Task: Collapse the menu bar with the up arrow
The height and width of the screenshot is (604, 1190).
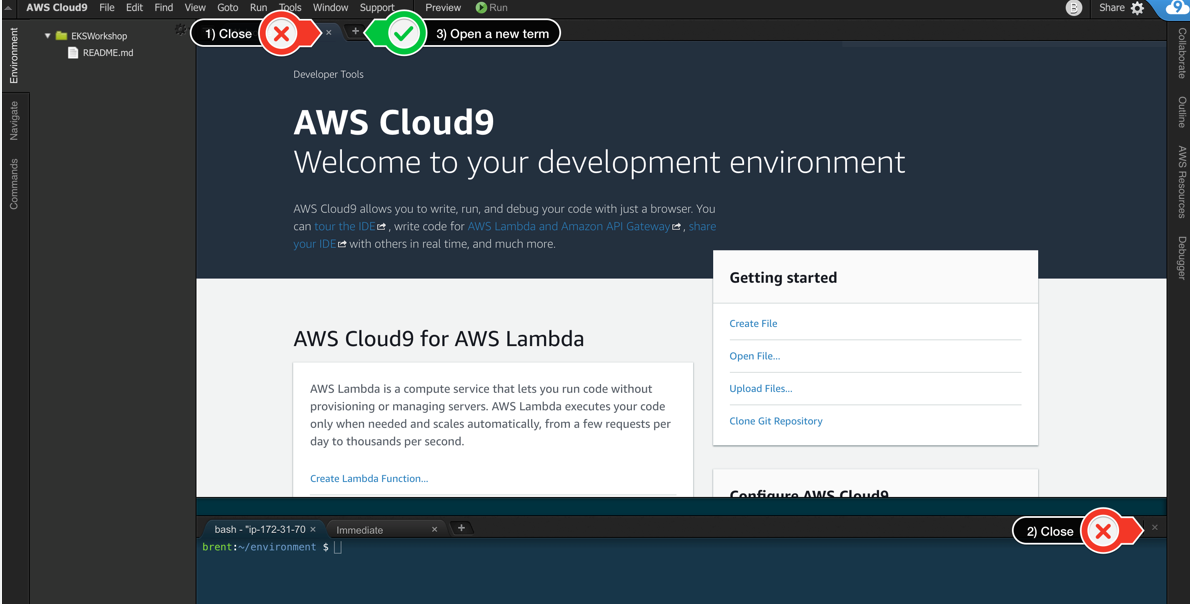Action: click(x=8, y=8)
